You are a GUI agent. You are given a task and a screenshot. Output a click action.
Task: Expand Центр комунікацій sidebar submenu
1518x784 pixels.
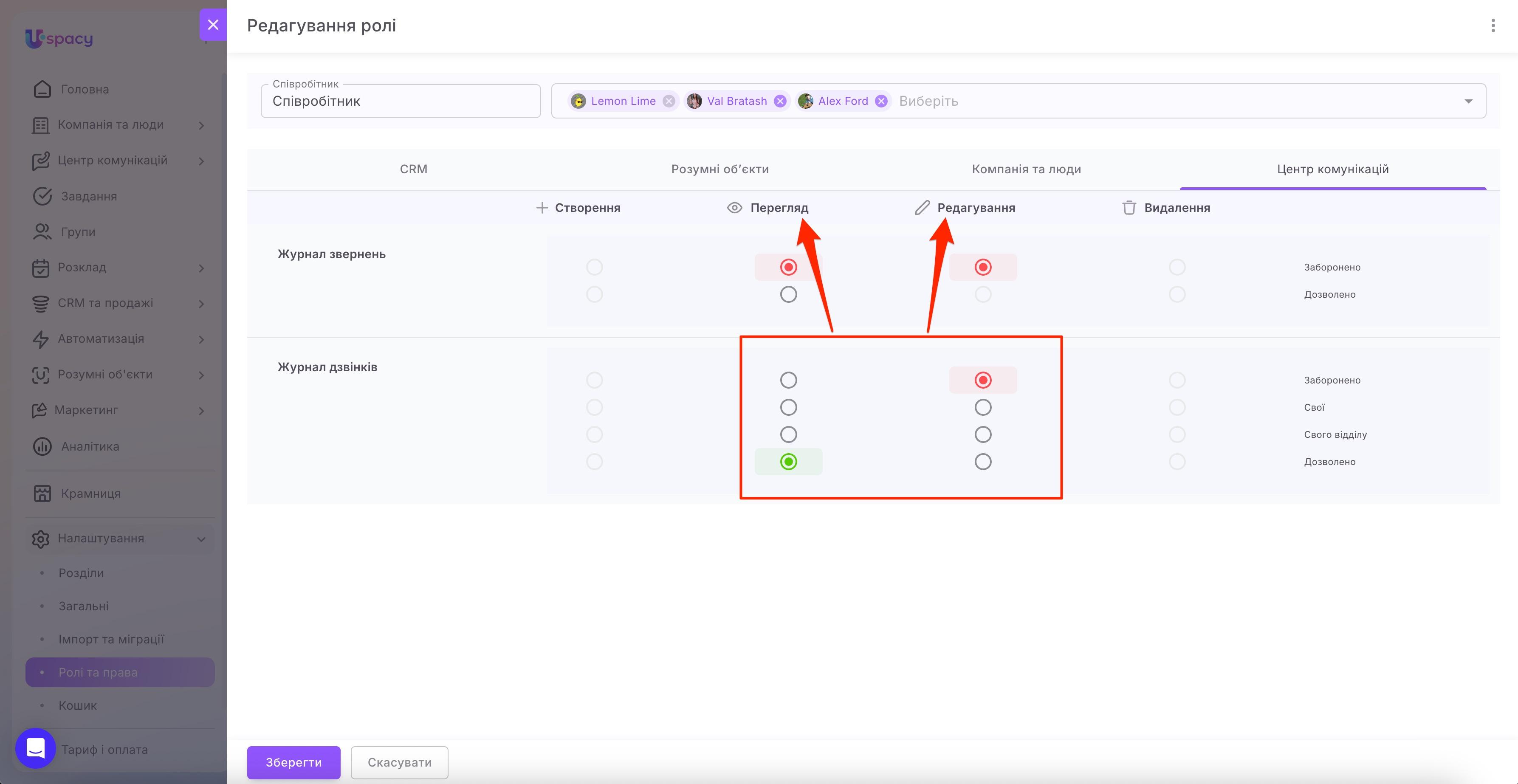pyautogui.click(x=201, y=161)
